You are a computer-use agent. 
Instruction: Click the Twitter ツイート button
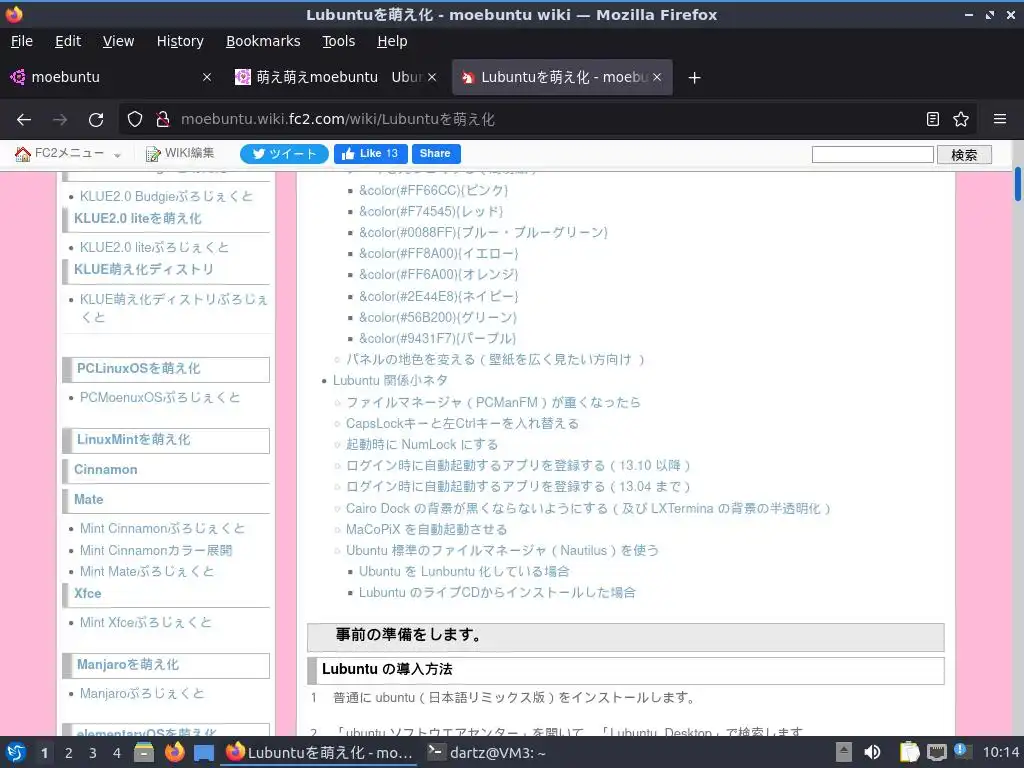[284, 153]
